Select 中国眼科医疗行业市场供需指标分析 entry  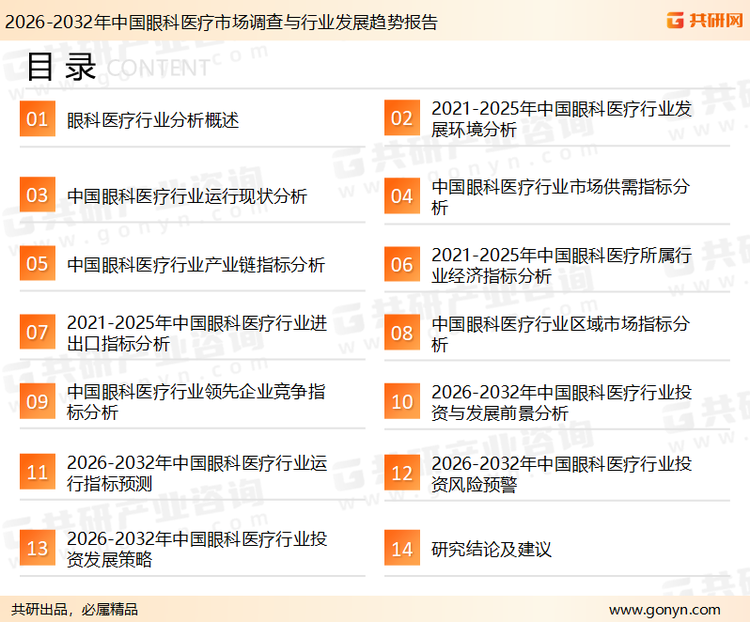[x=560, y=197]
